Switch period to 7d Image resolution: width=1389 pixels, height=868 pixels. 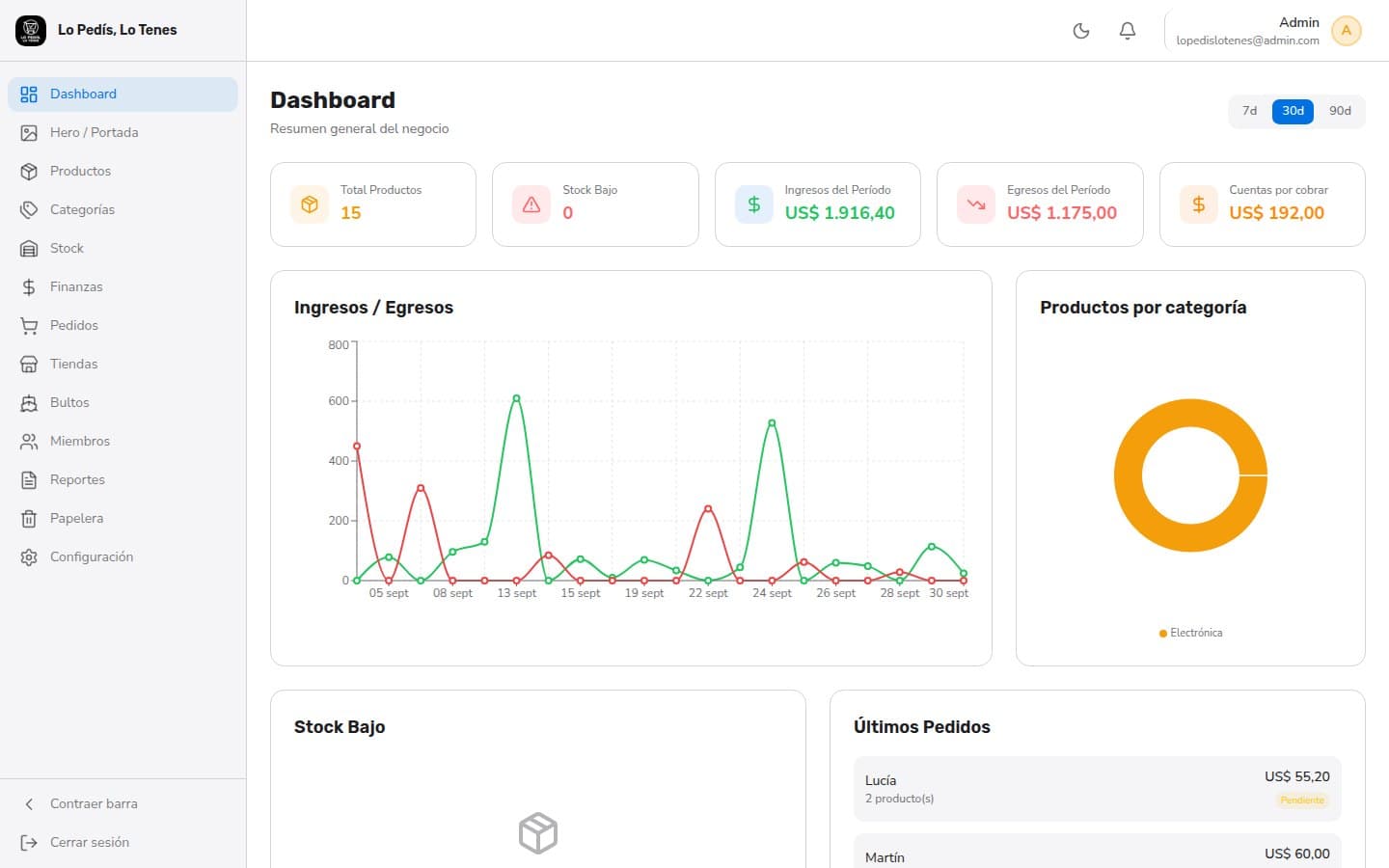click(x=1249, y=111)
